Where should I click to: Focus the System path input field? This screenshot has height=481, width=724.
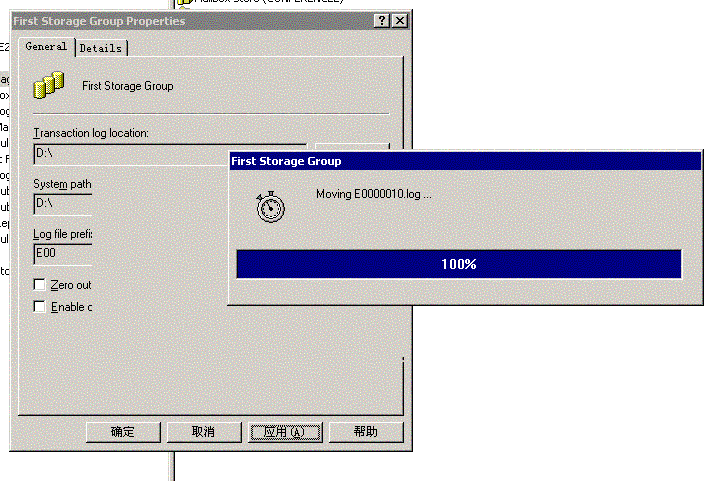click(62, 203)
